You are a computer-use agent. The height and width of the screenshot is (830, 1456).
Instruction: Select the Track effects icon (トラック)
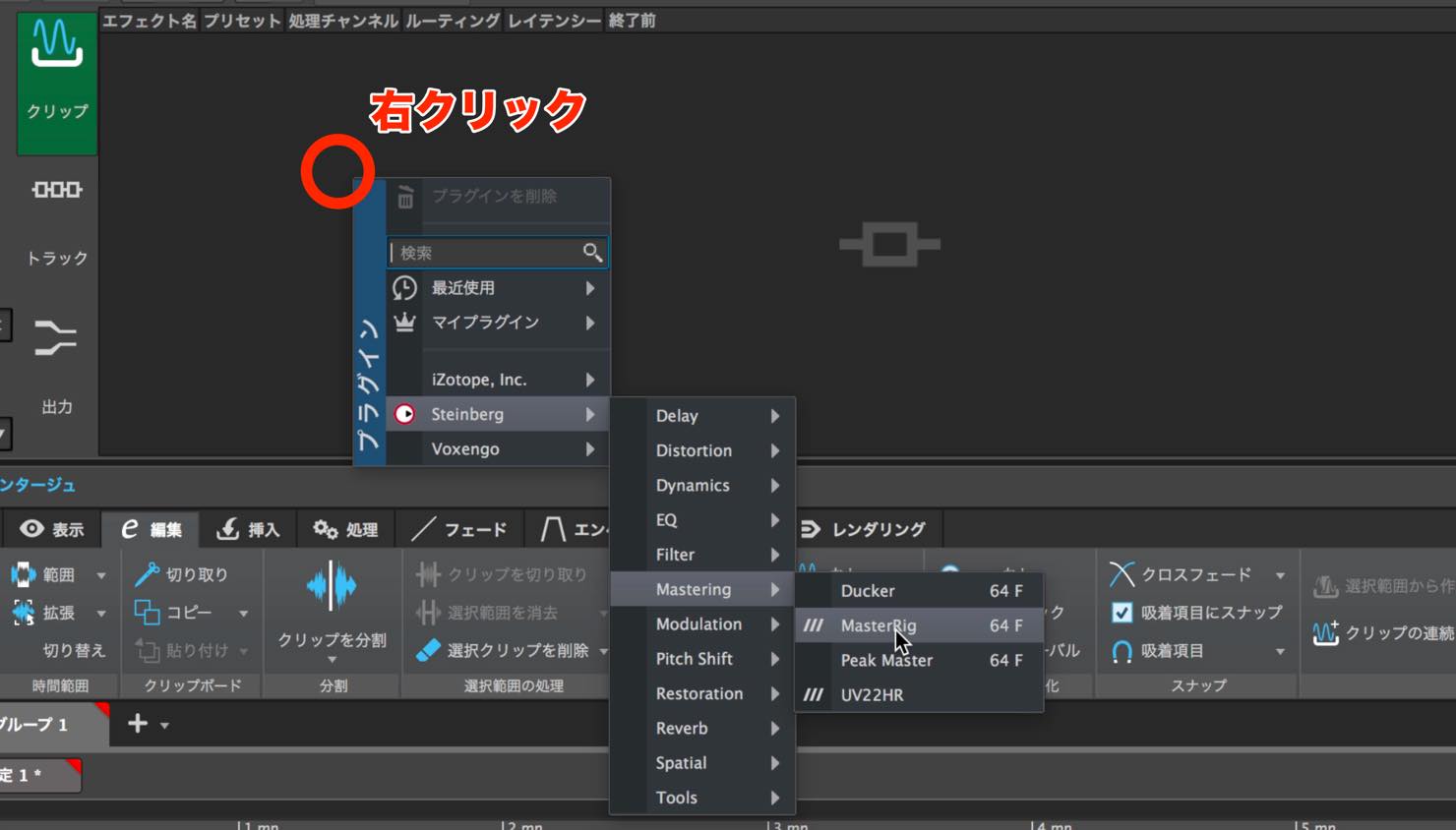click(x=57, y=190)
